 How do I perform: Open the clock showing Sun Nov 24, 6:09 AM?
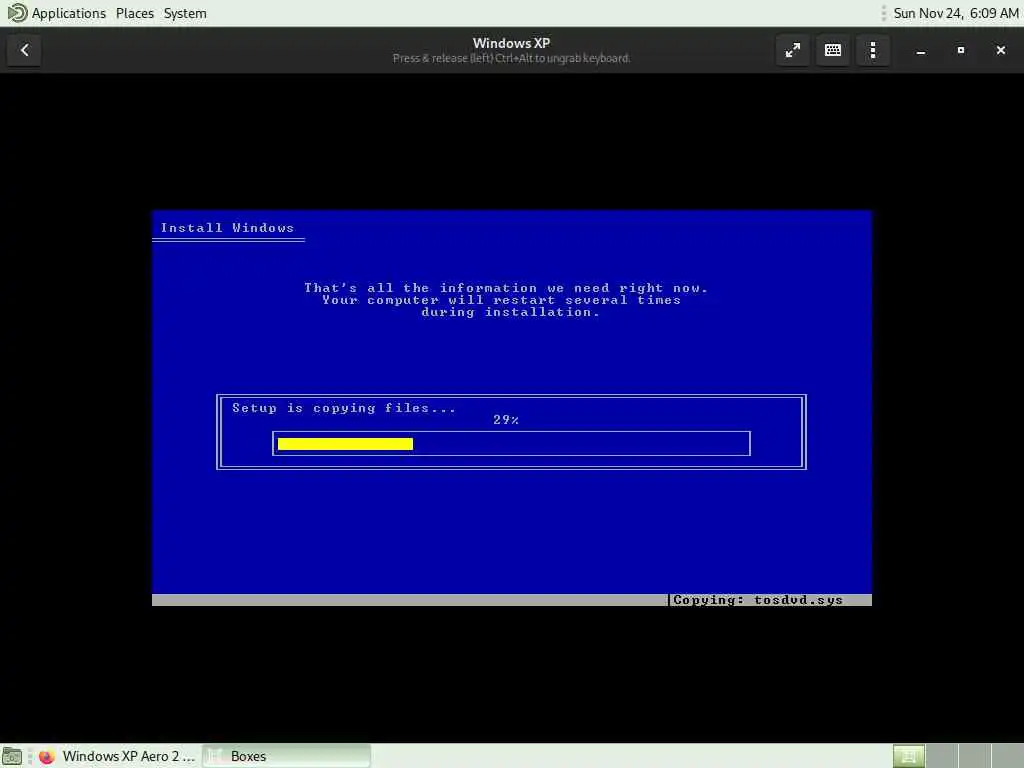pyautogui.click(x=955, y=13)
